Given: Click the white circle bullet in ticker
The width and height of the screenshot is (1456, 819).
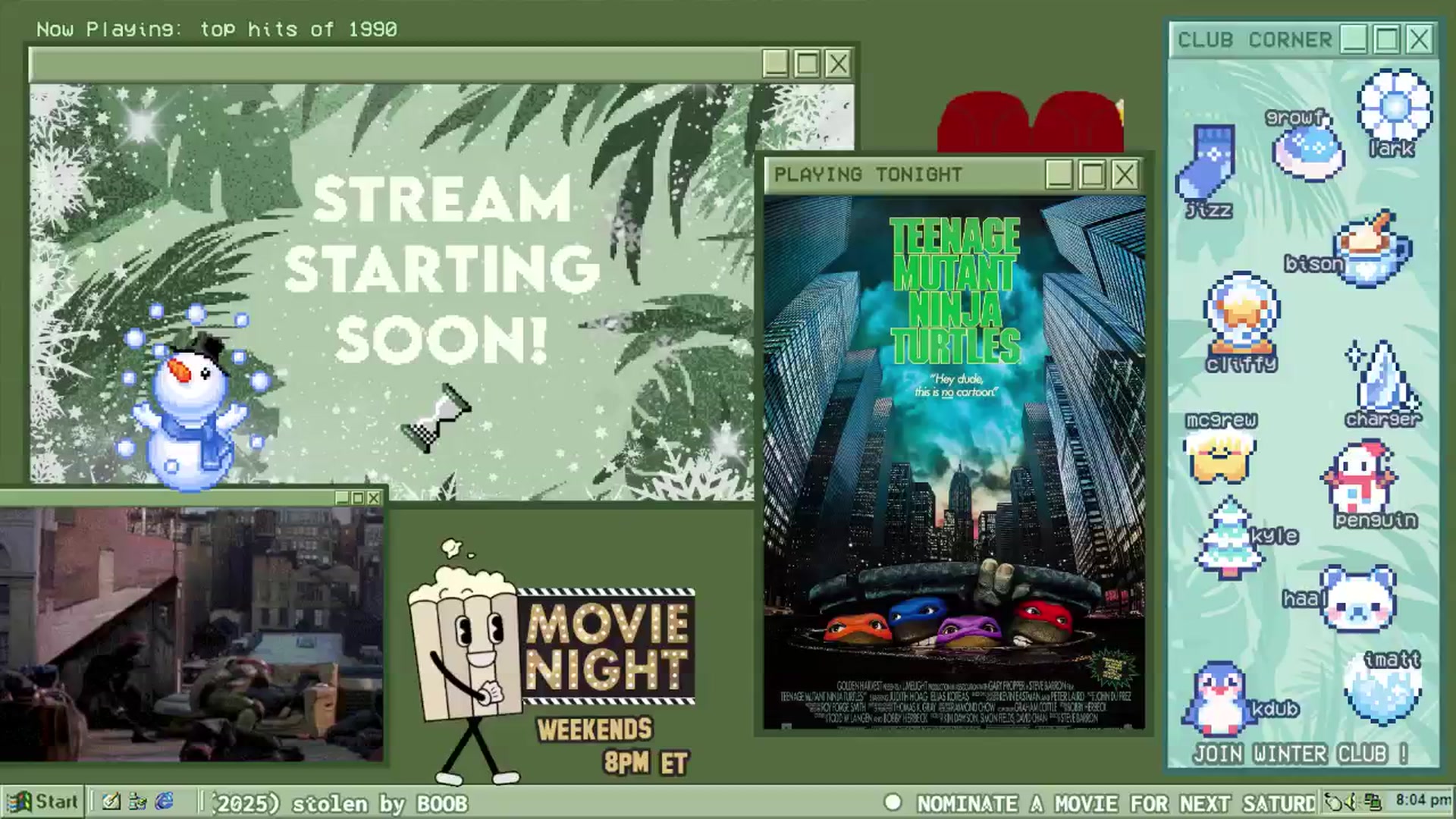Looking at the screenshot, I should pyautogui.click(x=893, y=802).
